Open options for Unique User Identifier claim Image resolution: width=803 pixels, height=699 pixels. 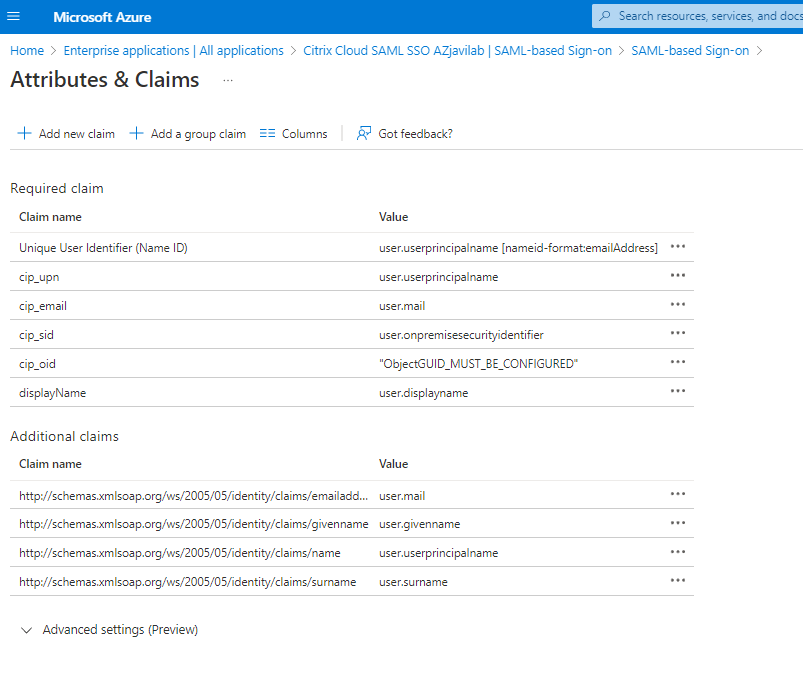(x=678, y=246)
